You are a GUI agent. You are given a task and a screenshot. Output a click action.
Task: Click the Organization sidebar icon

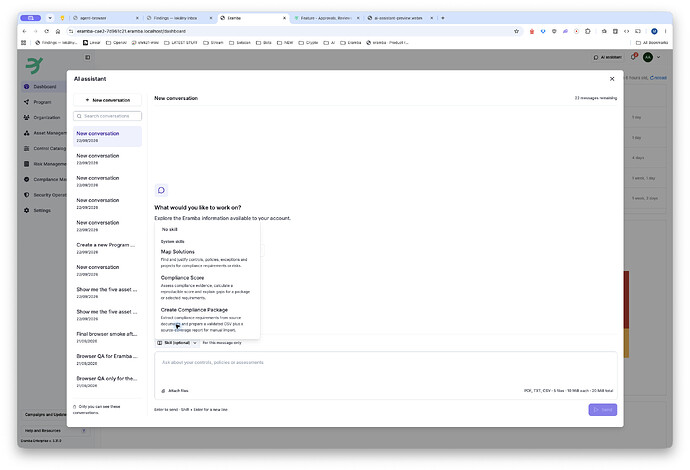click(x=26, y=118)
